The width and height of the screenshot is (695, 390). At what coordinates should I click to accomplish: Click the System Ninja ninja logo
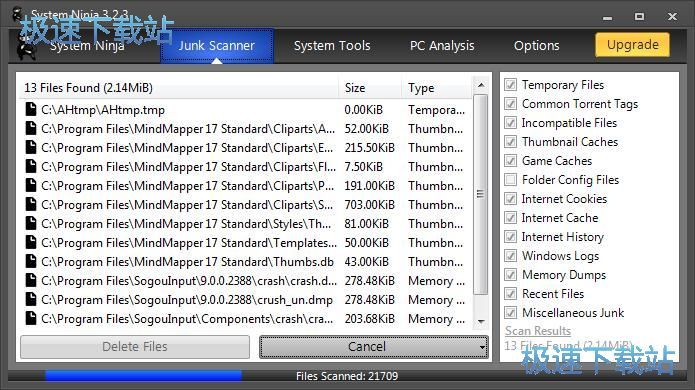(27, 47)
